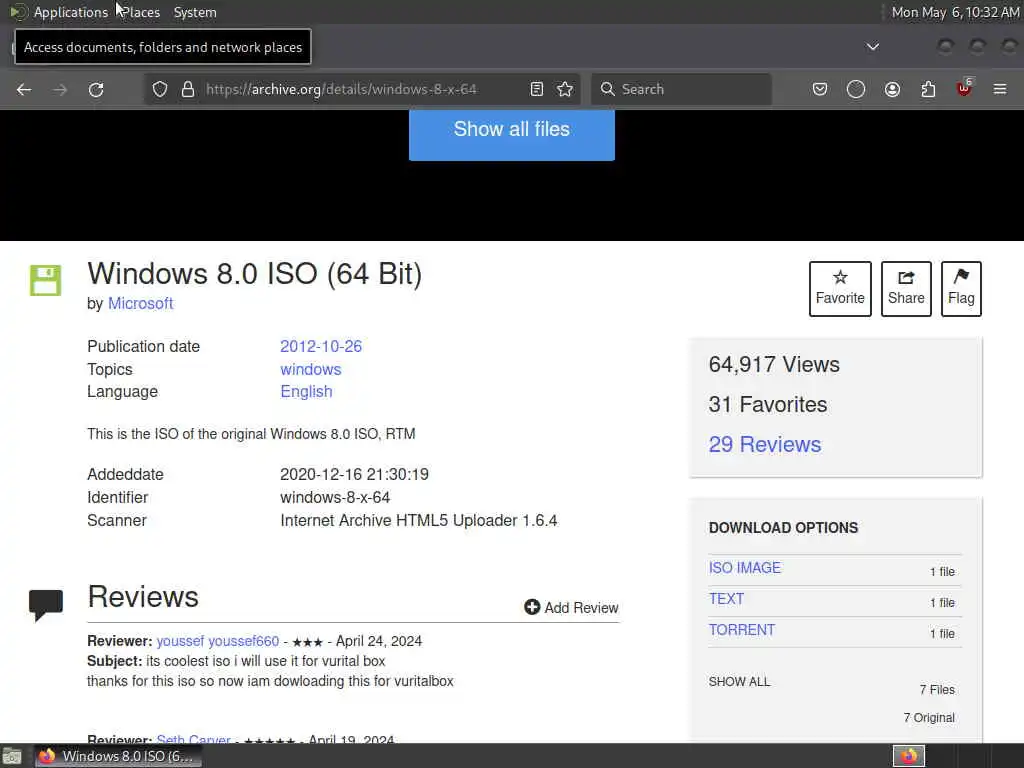The height and width of the screenshot is (768, 1024).
Task: Switch to Windows 8.0 ISO taskbar window
Action: point(118,756)
